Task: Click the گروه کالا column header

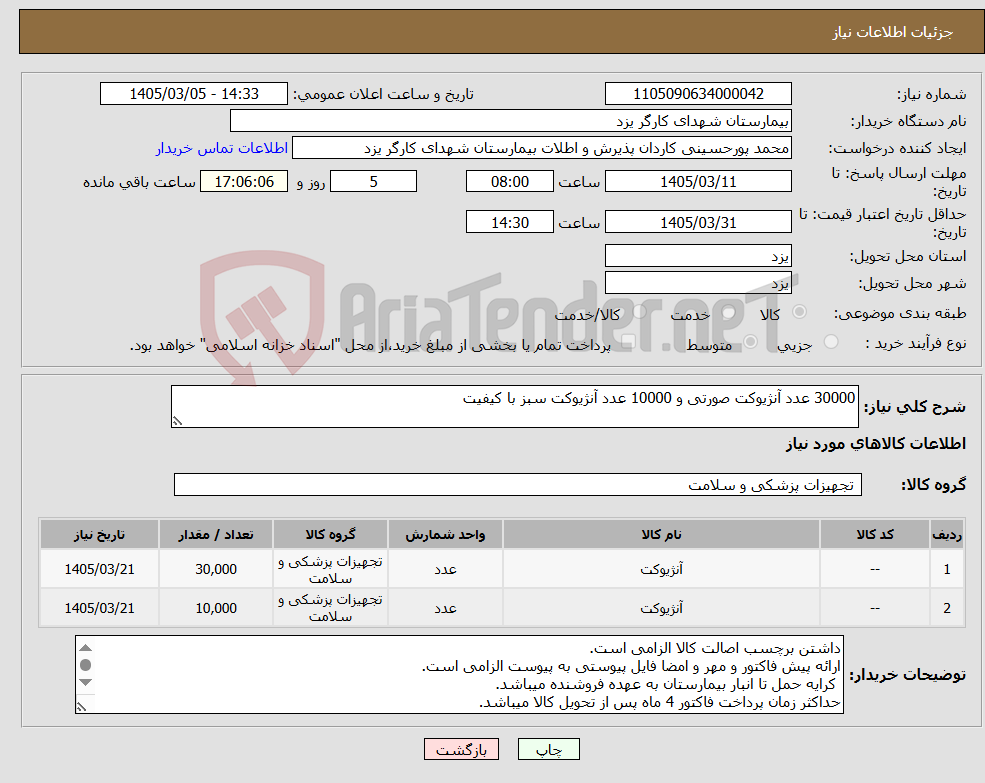Action: coord(330,534)
